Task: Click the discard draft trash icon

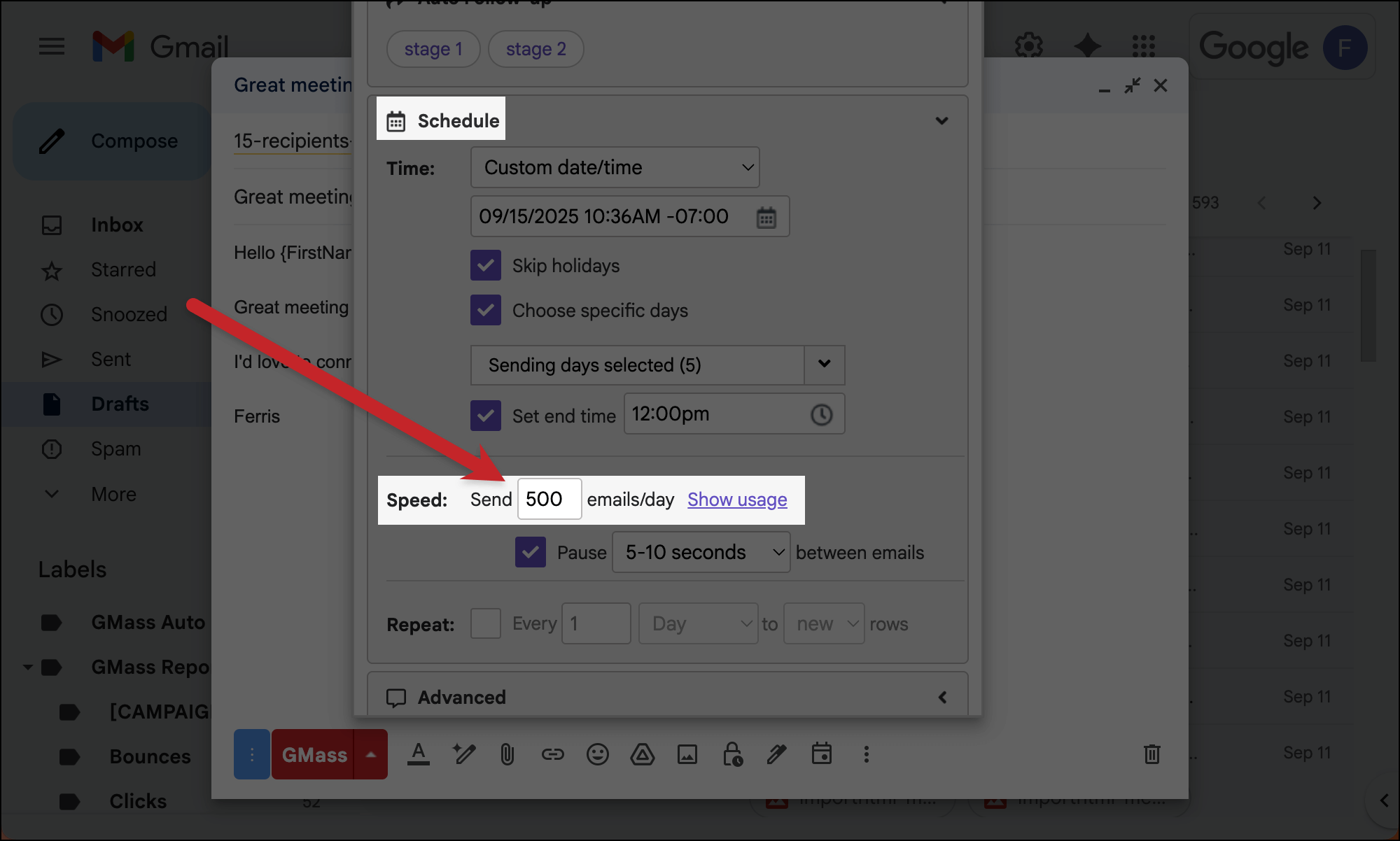Action: (1151, 754)
